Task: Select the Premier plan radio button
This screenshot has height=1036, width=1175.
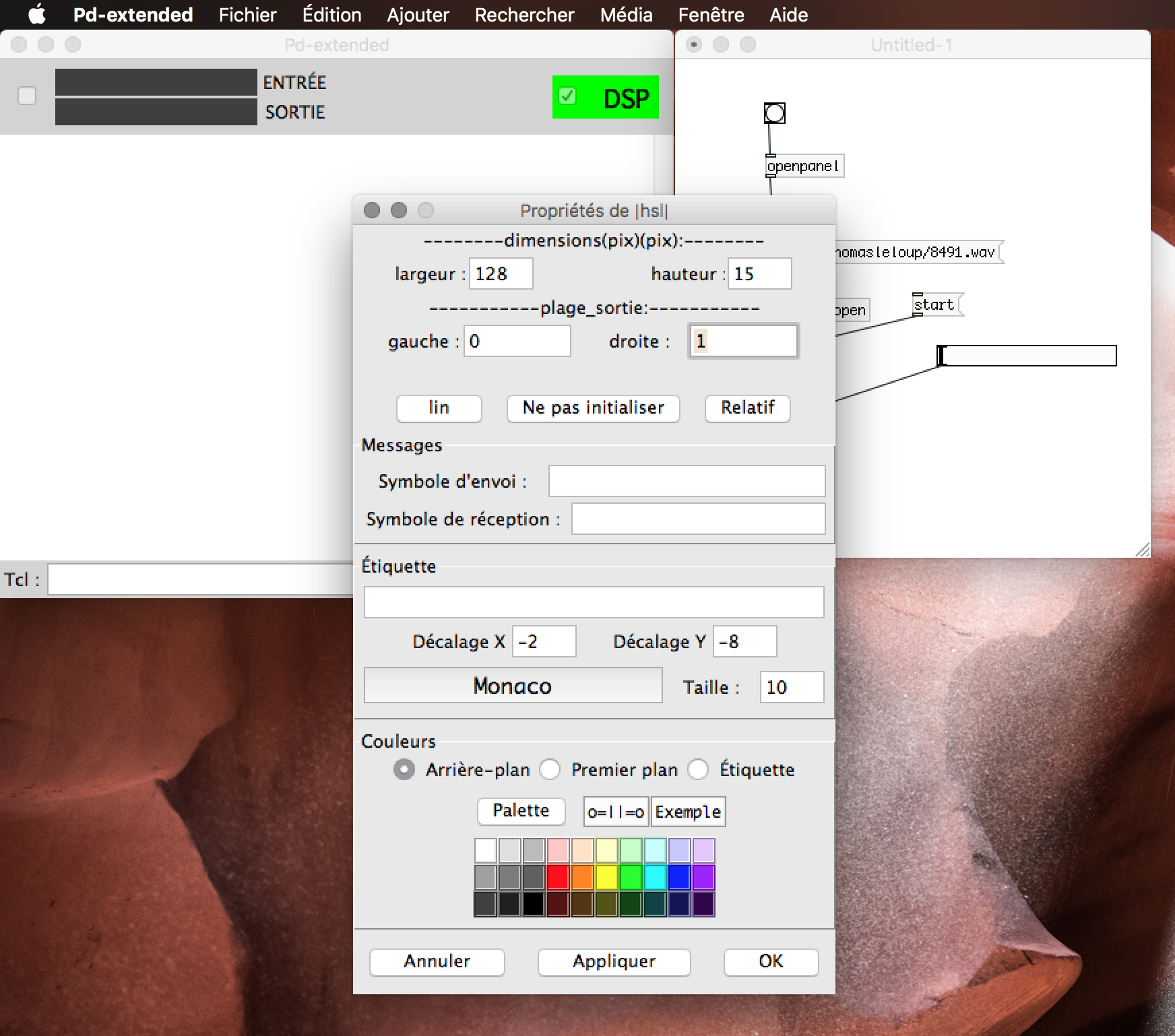Action: (x=550, y=769)
